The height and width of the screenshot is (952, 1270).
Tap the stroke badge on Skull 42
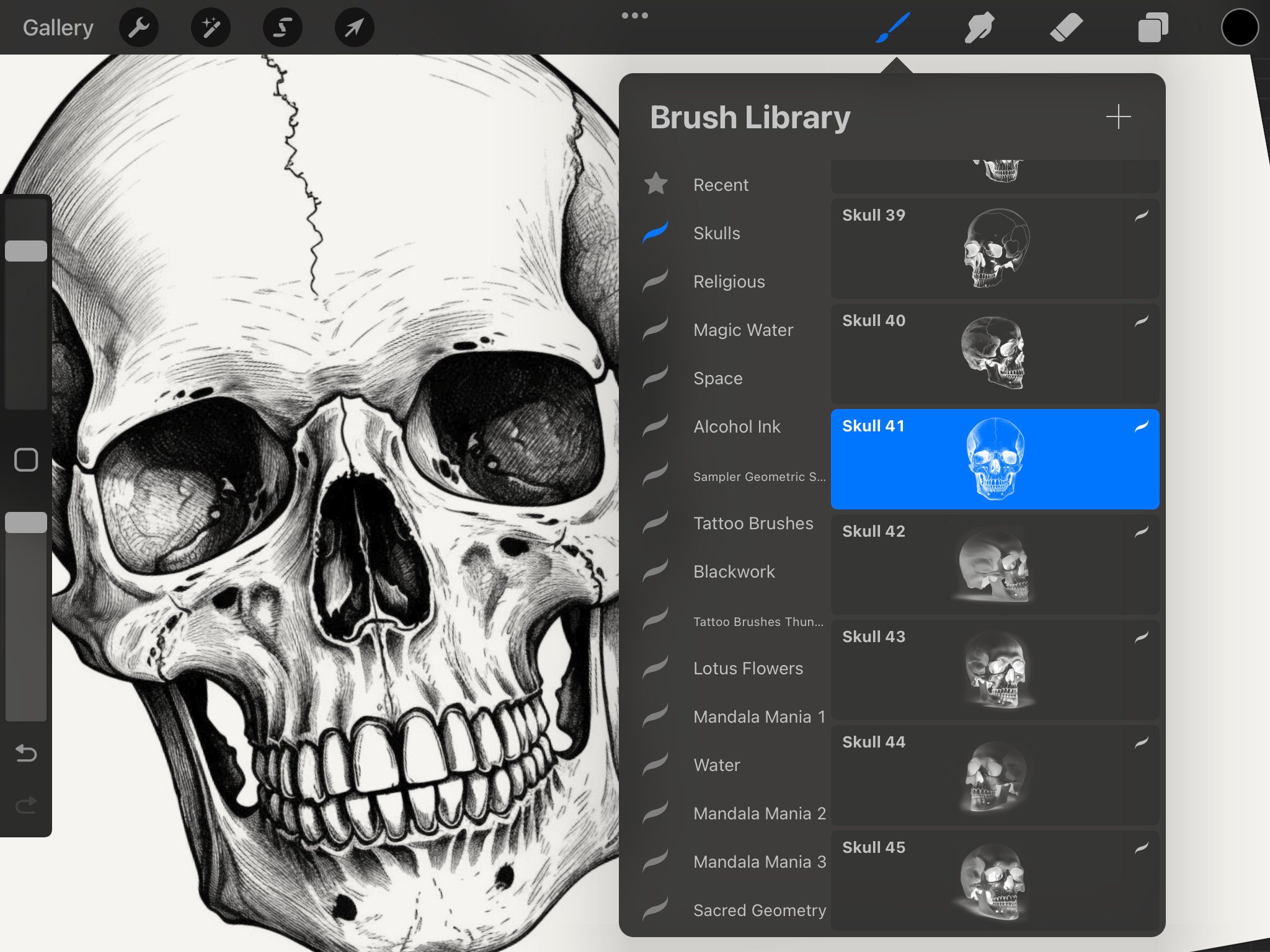1142,531
